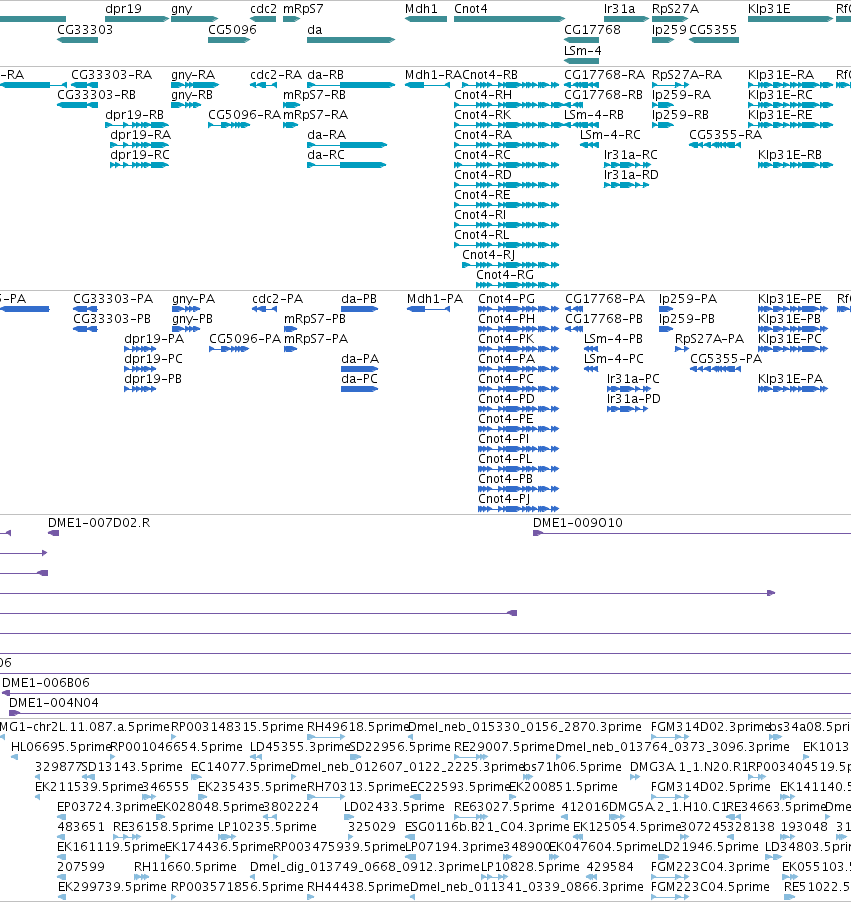Viewport: 851px width, 902px height.
Task: Click the Cnot4 gene arrow glyph
Action: (x=509, y=19)
